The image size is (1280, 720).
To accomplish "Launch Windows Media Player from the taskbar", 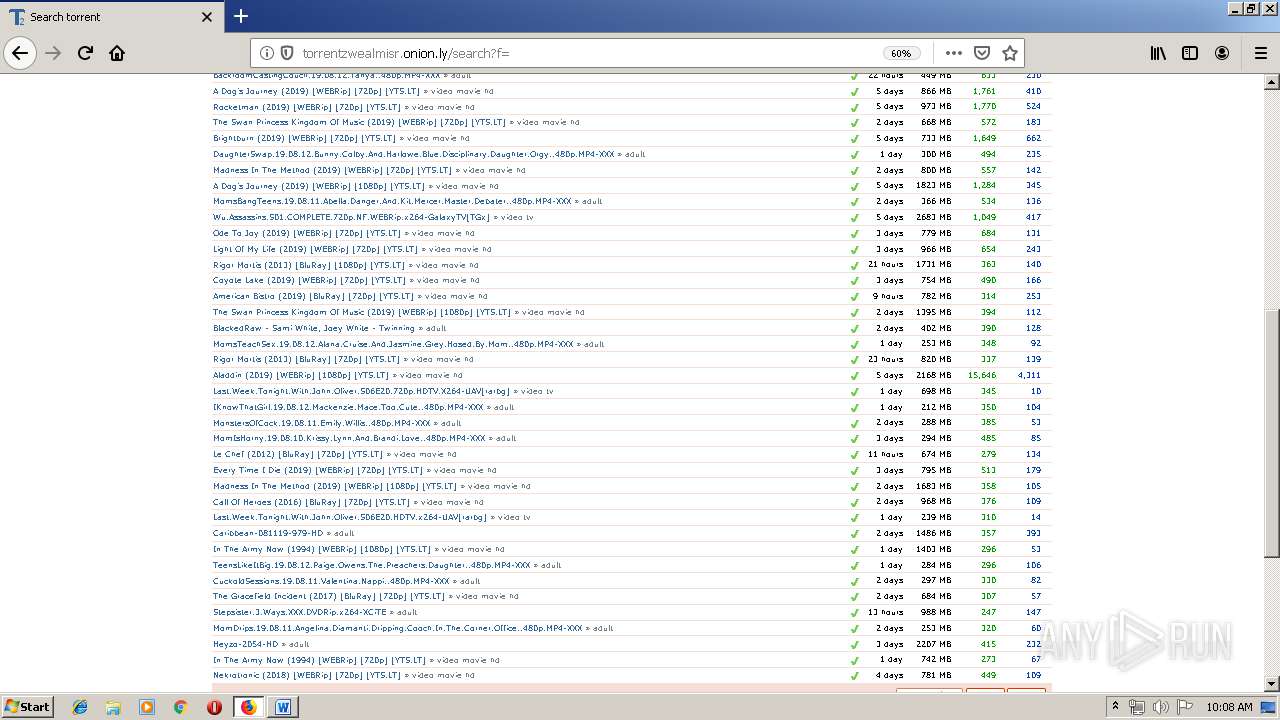I will (147, 707).
